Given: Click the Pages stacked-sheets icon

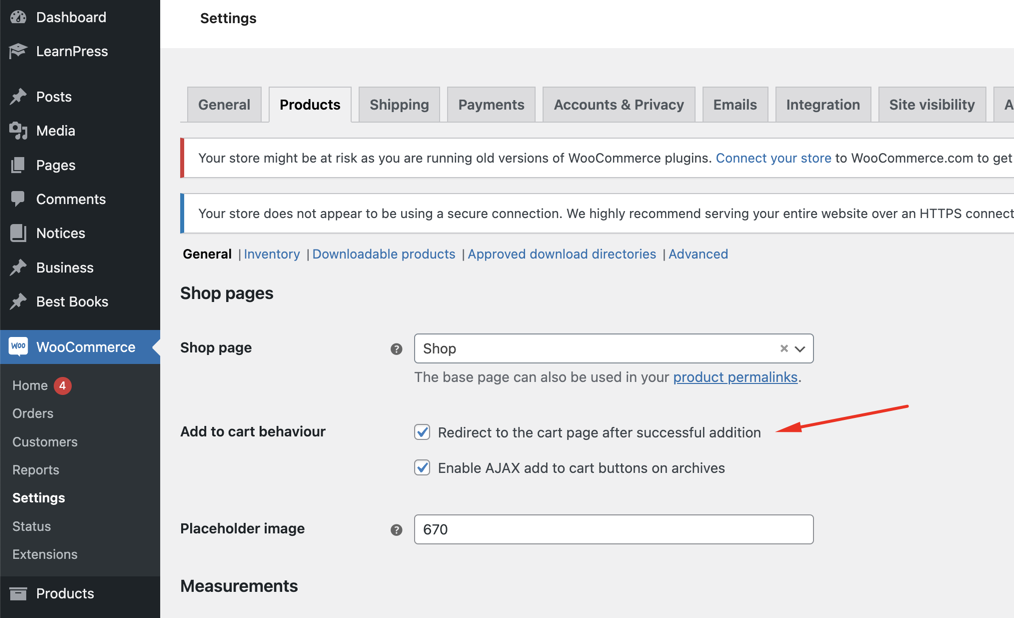Looking at the screenshot, I should point(18,165).
